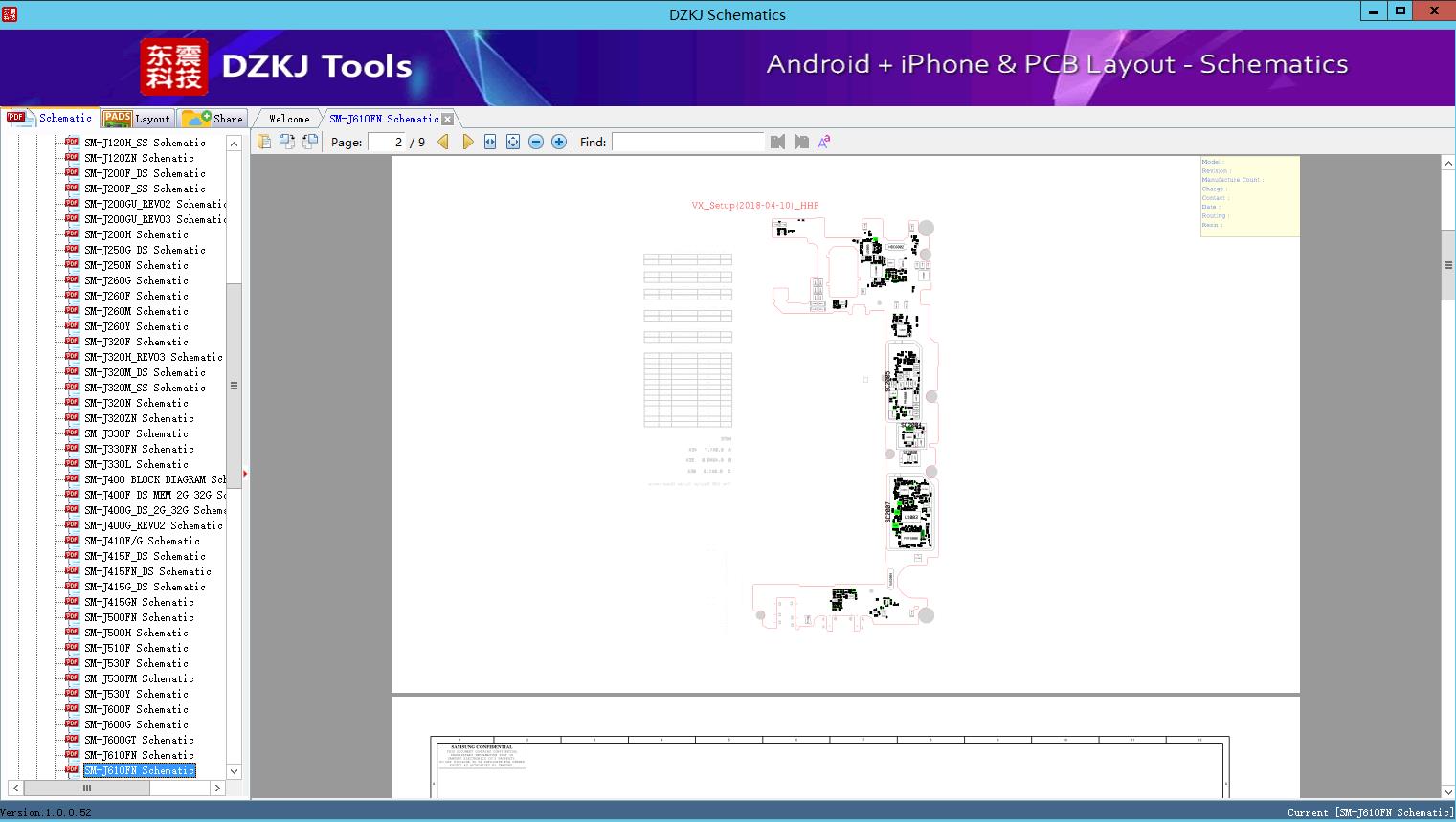This screenshot has width=1456, height=822.
Task: Open the Share tab
Action: coord(213,119)
